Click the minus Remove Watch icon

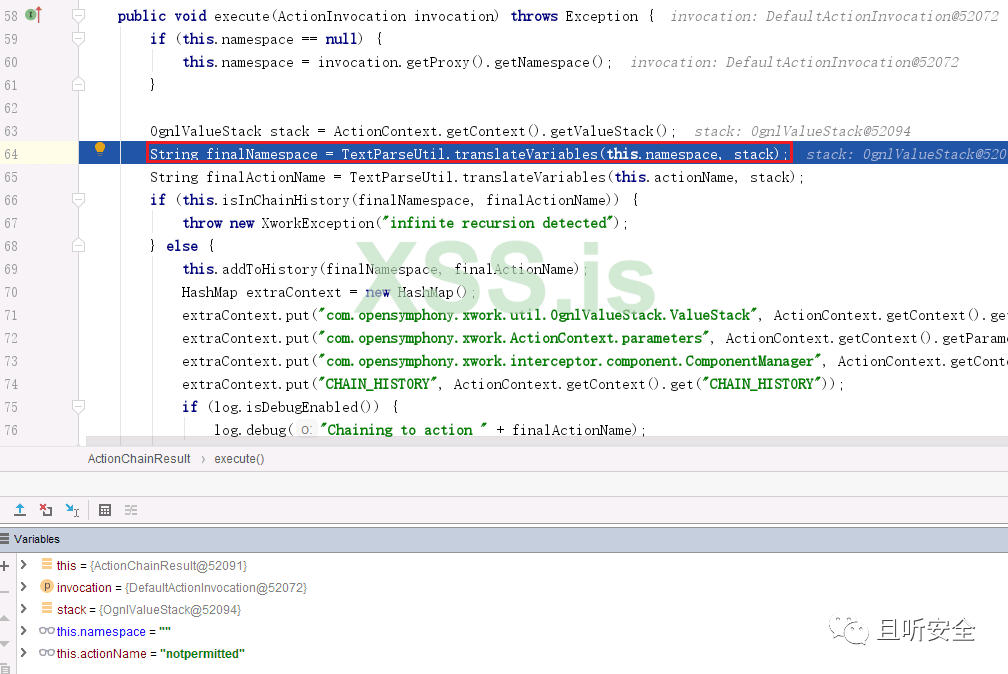click(x=4, y=592)
